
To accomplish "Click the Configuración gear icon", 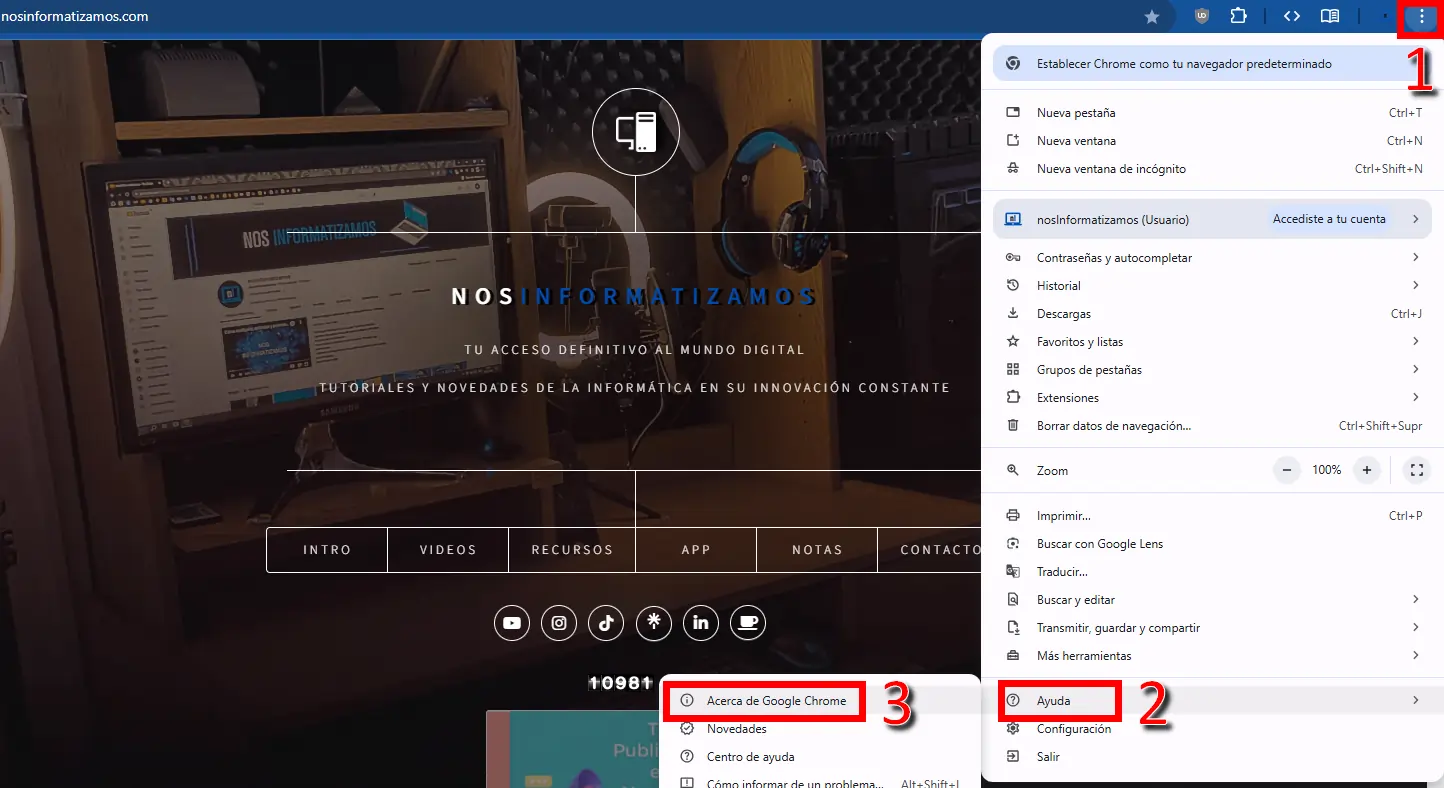I will click(1013, 729).
